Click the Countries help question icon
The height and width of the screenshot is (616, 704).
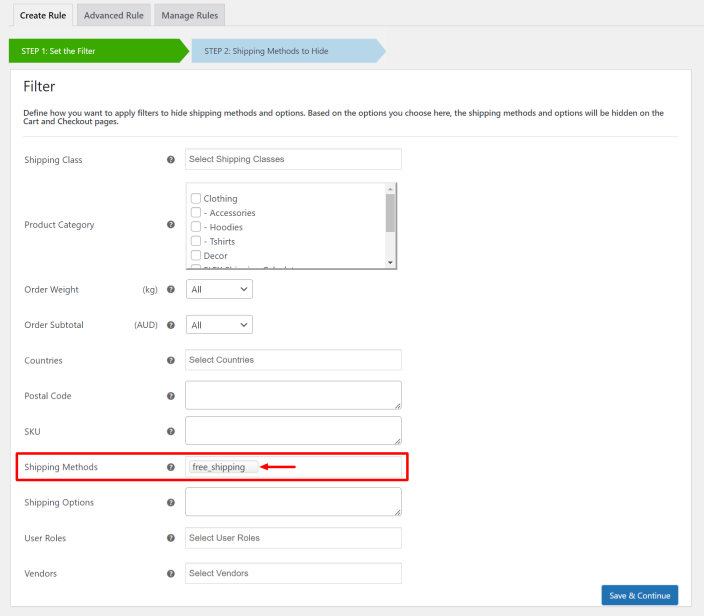coord(171,360)
